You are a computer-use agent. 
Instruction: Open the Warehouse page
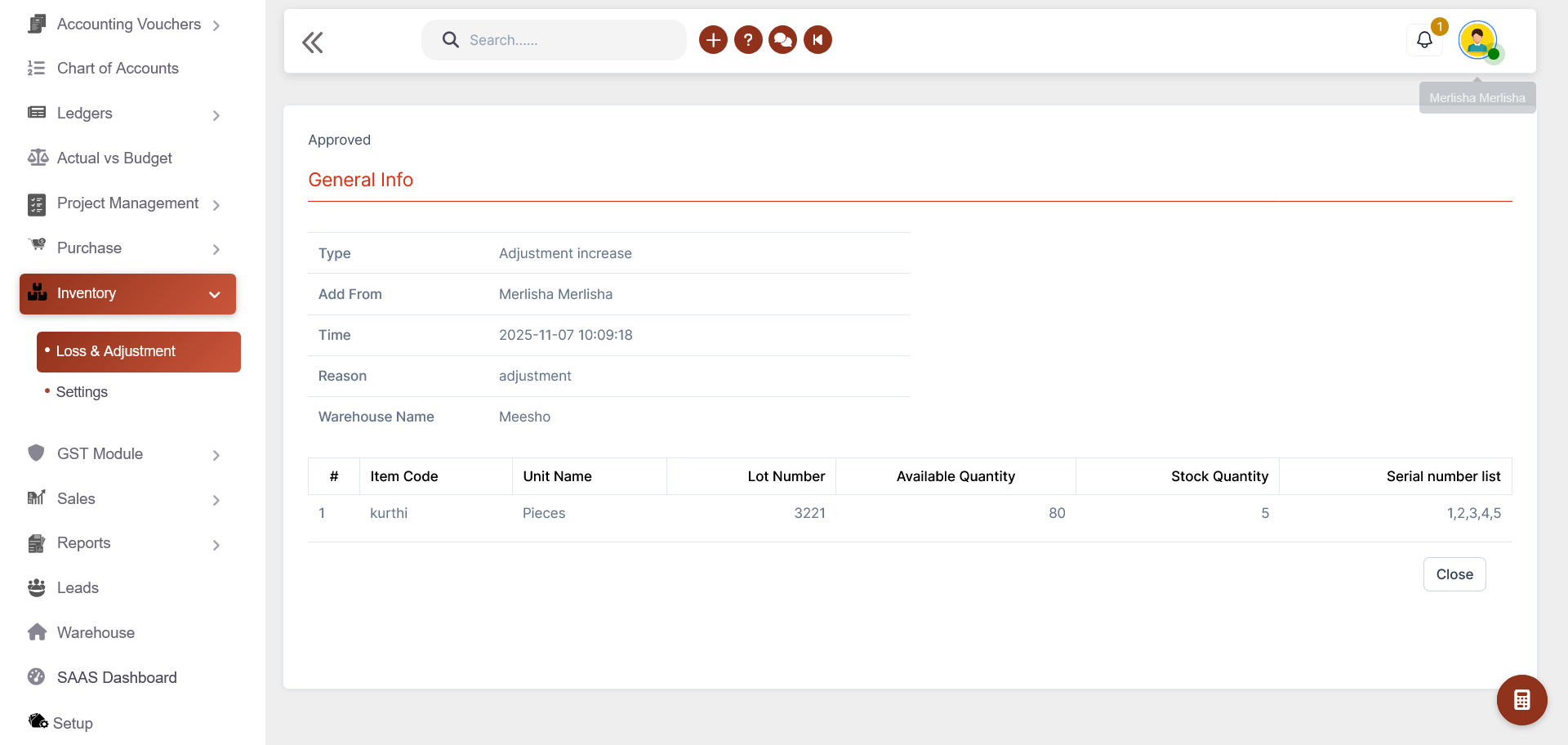pos(96,633)
